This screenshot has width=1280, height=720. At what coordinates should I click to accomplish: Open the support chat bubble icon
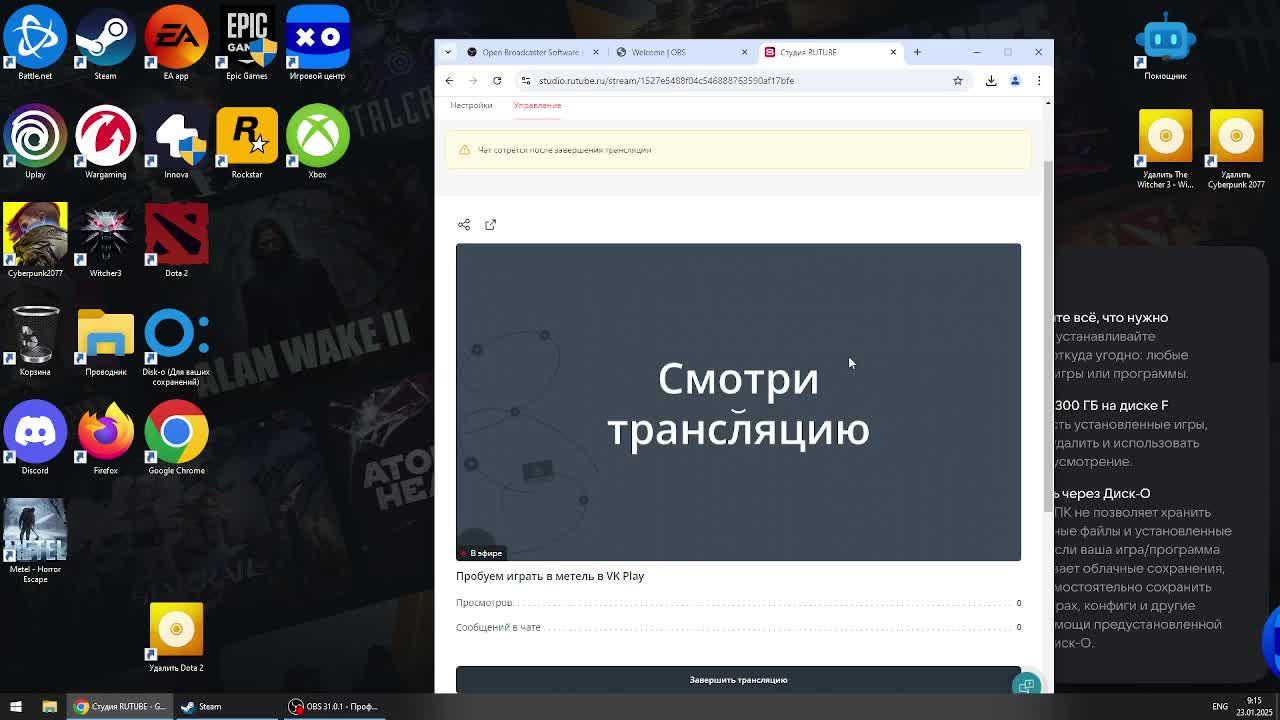coord(1026,686)
